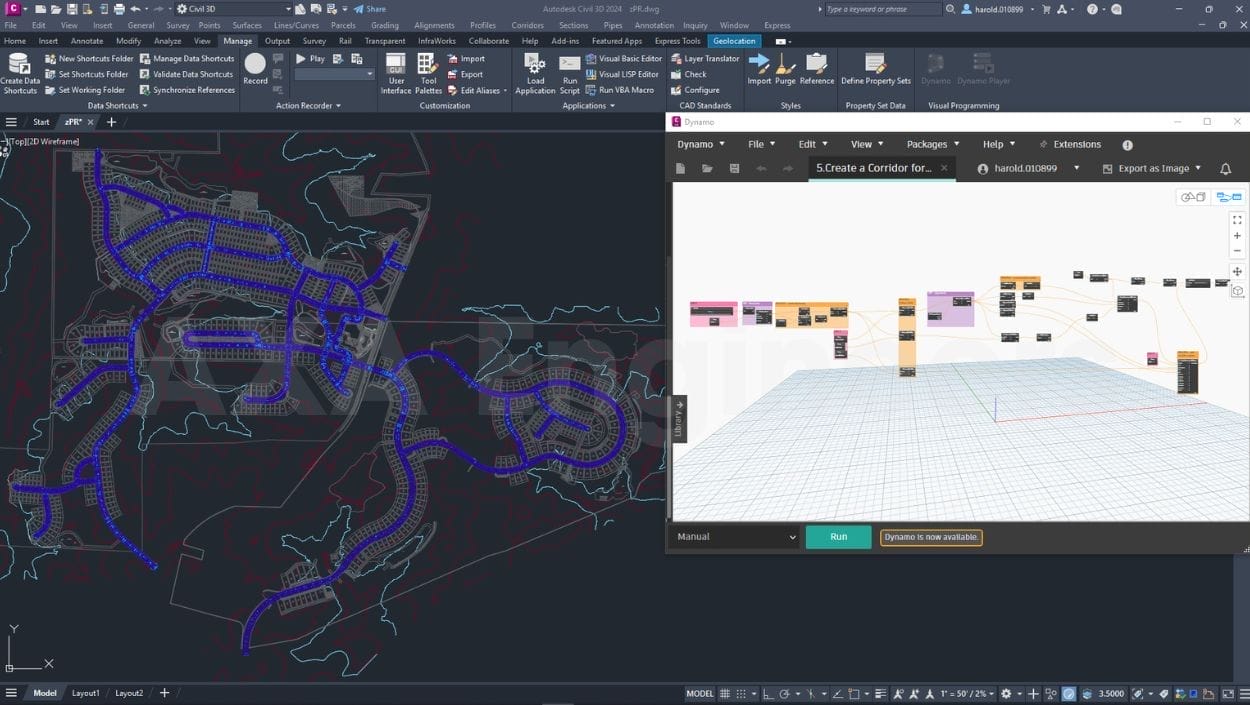Switch to the Analyze ribbon tab
The height and width of the screenshot is (705, 1250).
(x=167, y=41)
